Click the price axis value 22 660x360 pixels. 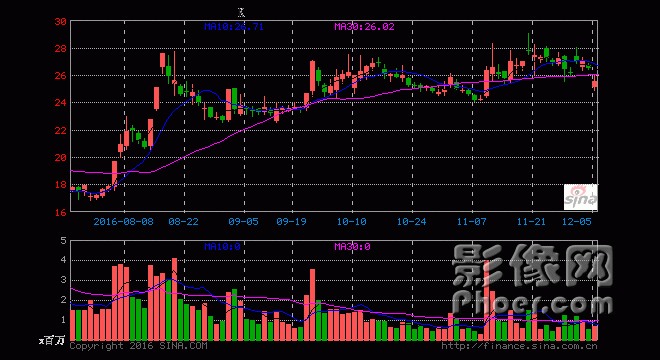(61, 131)
